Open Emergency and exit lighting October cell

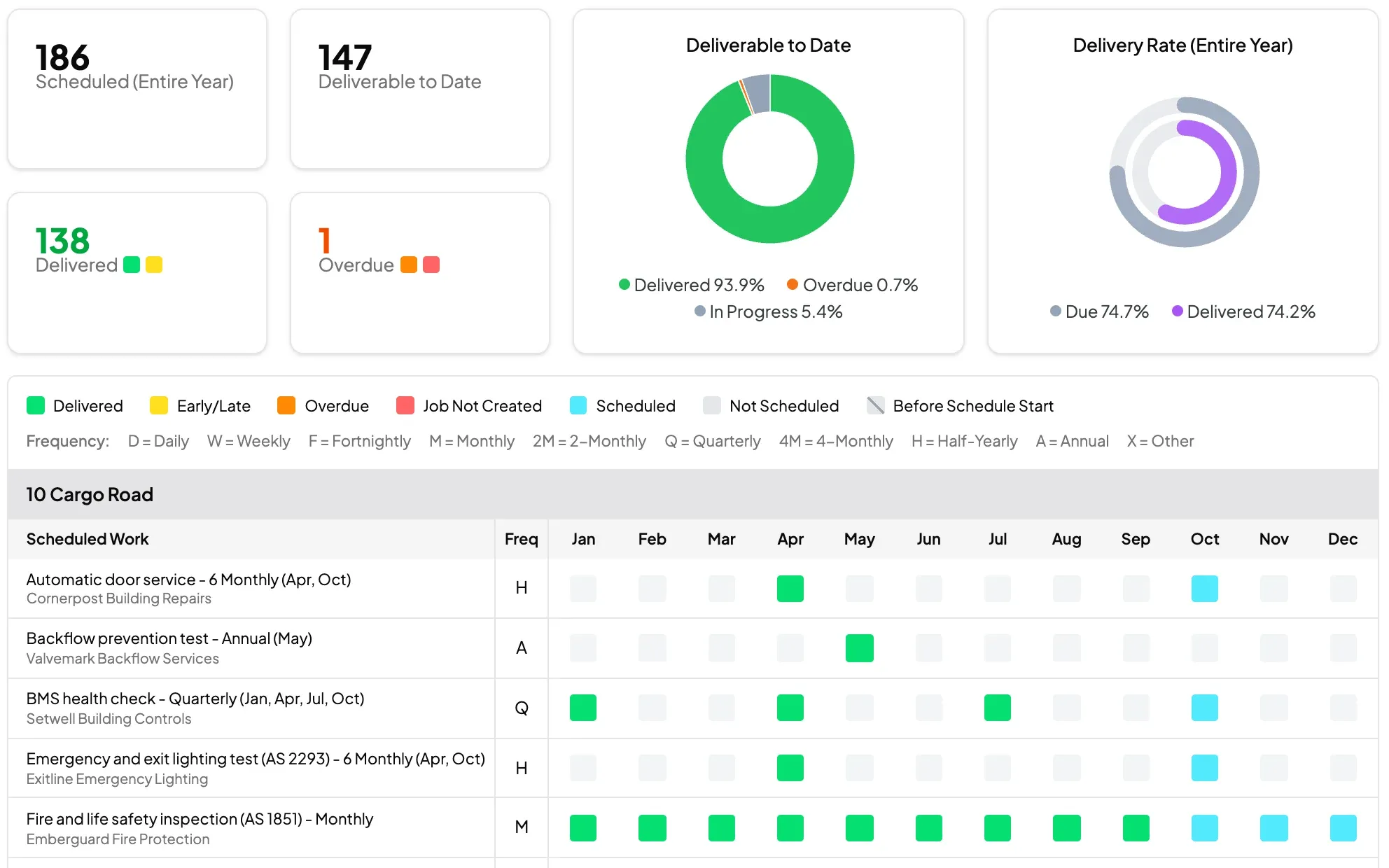pyautogui.click(x=1205, y=768)
